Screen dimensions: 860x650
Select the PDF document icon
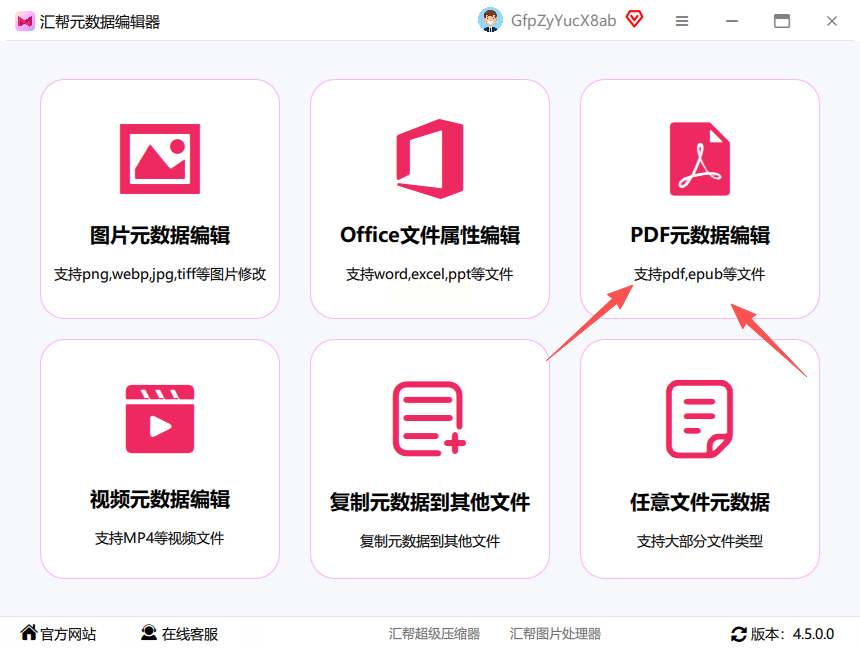pyautogui.click(x=700, y=159)
